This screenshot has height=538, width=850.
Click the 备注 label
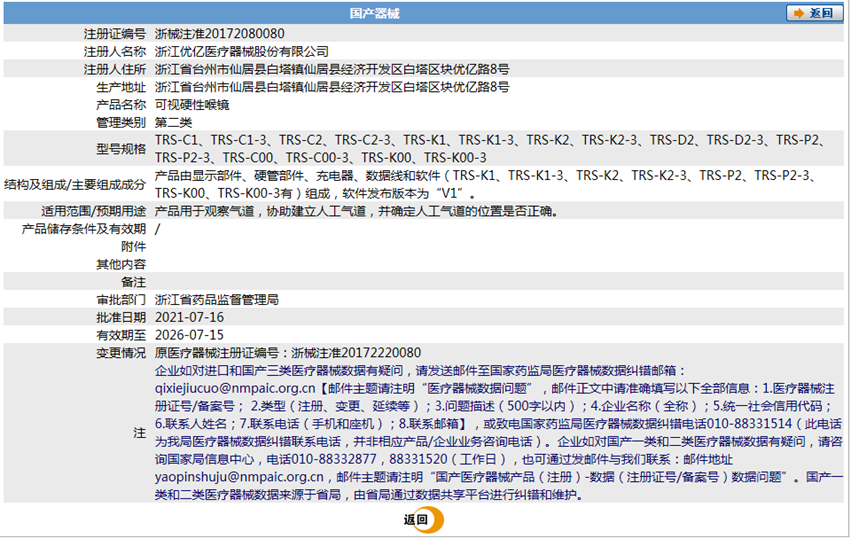(133, 282)
